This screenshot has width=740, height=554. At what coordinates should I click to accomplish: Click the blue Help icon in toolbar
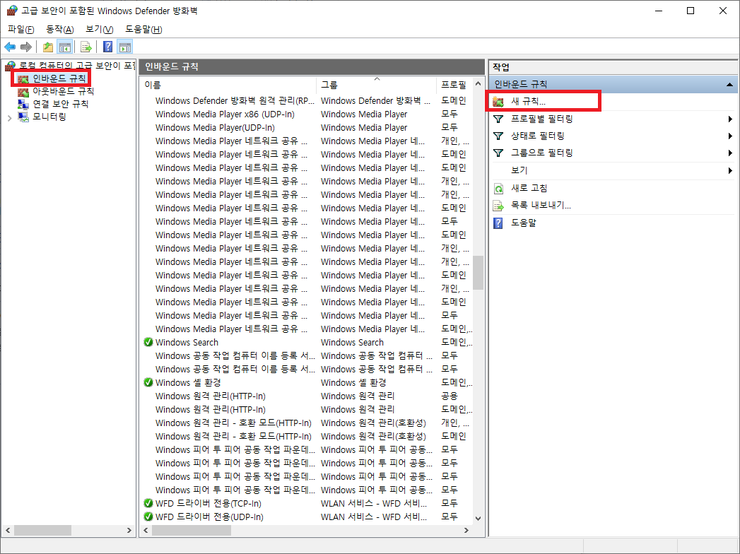pos(107,47)
